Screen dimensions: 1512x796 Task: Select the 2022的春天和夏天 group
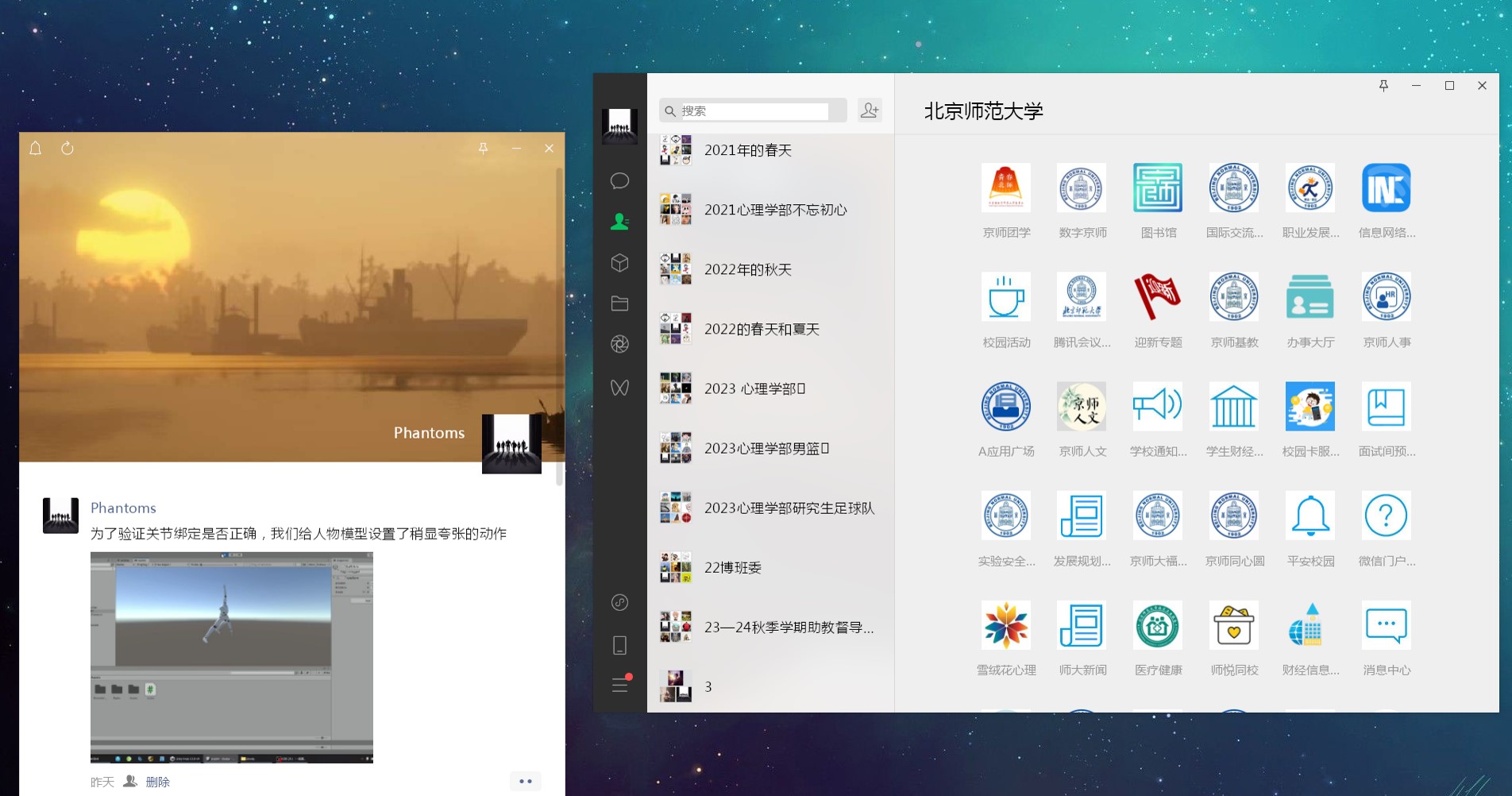770,329
